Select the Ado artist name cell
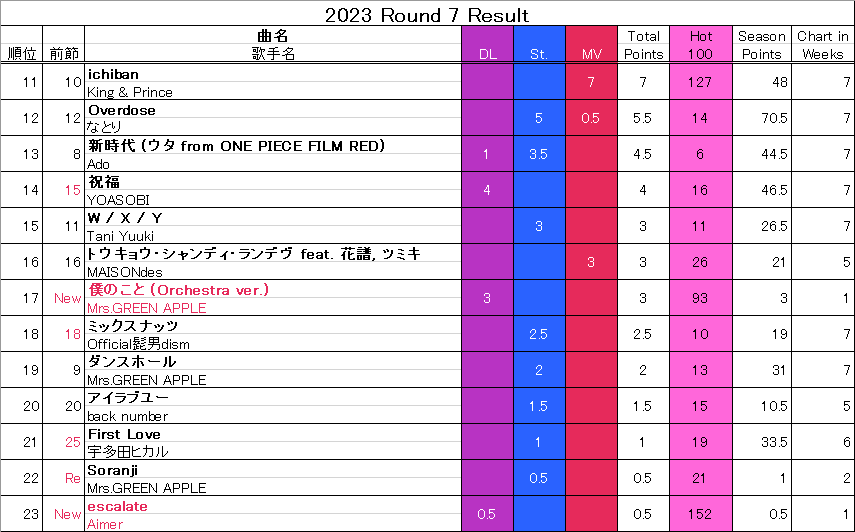Screen dimensions: 855x532 click(x=273, y=164)
